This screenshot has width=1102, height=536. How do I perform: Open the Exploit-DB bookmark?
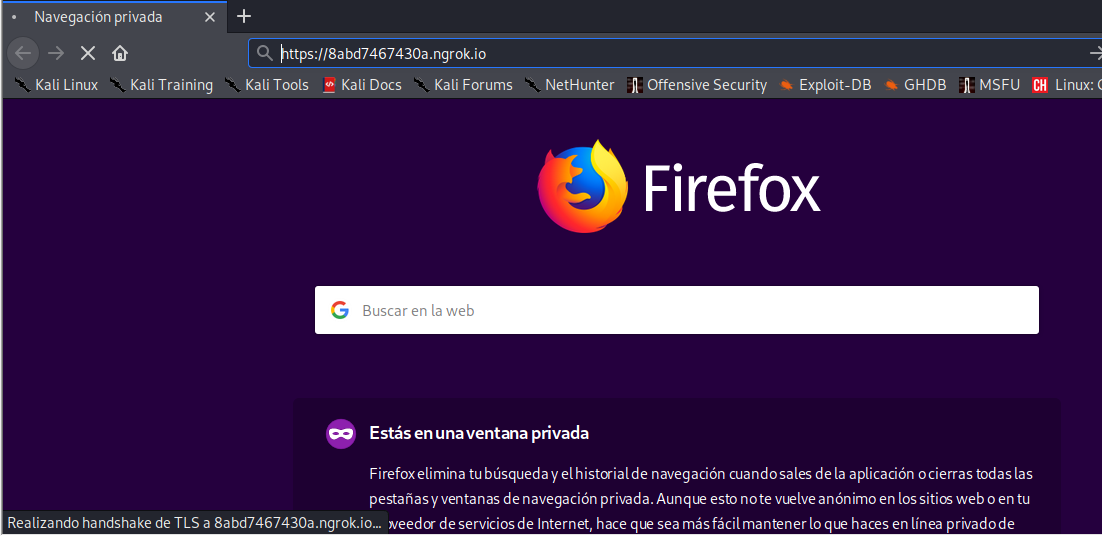coord(826,85)
